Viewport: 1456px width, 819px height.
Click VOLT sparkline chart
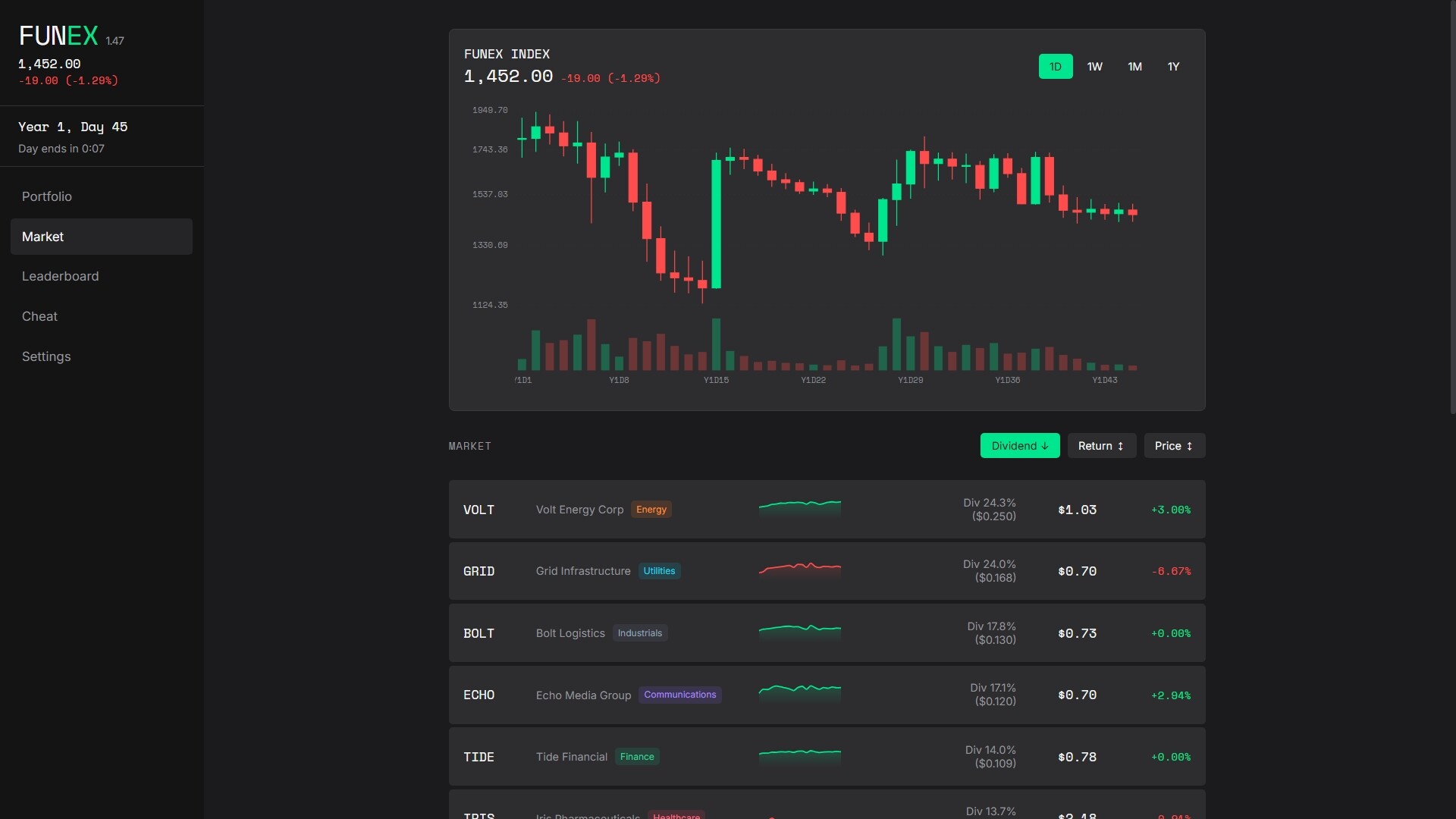(x=800, y=508)
